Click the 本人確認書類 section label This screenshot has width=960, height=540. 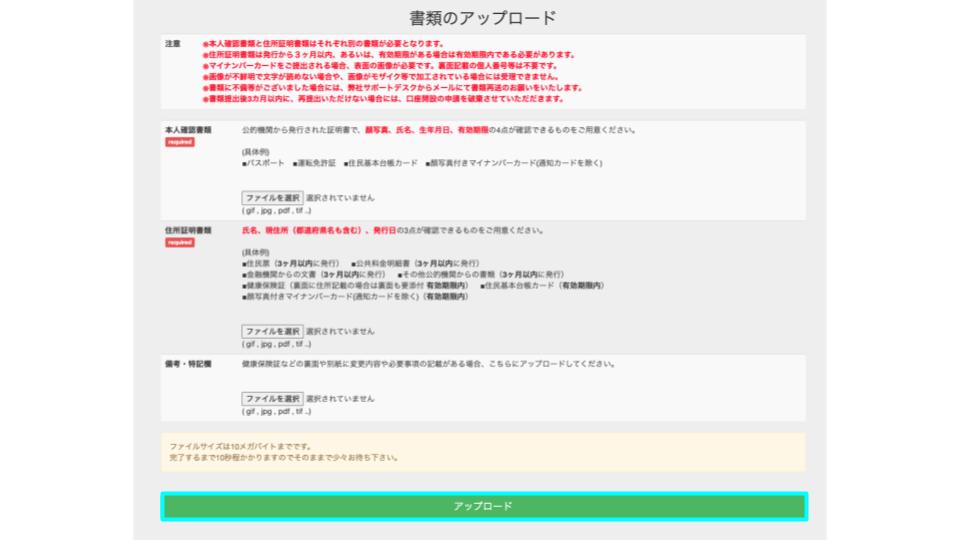[x=188, y=130]
